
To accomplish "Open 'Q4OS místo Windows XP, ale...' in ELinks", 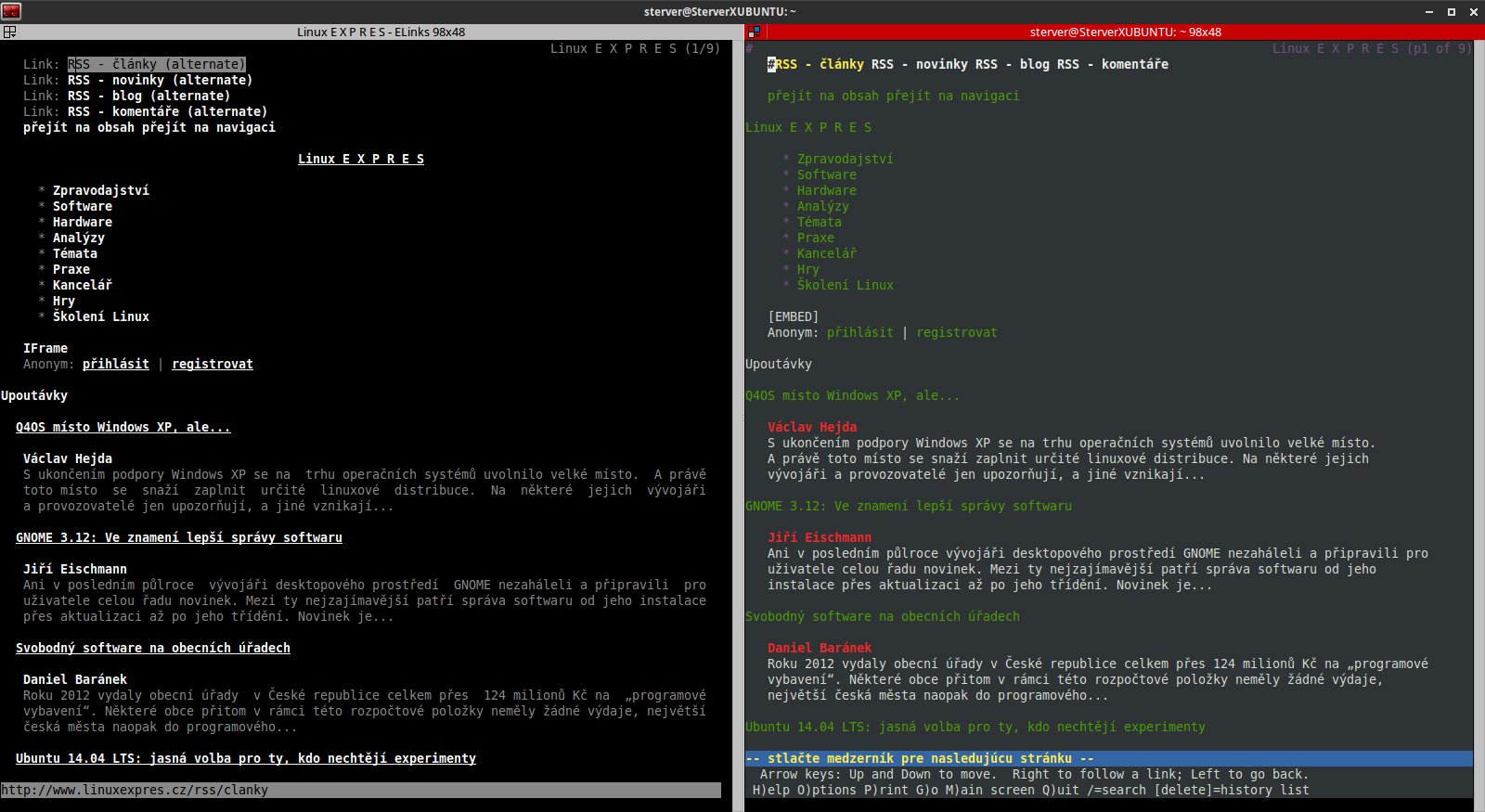I will (123, 427).
